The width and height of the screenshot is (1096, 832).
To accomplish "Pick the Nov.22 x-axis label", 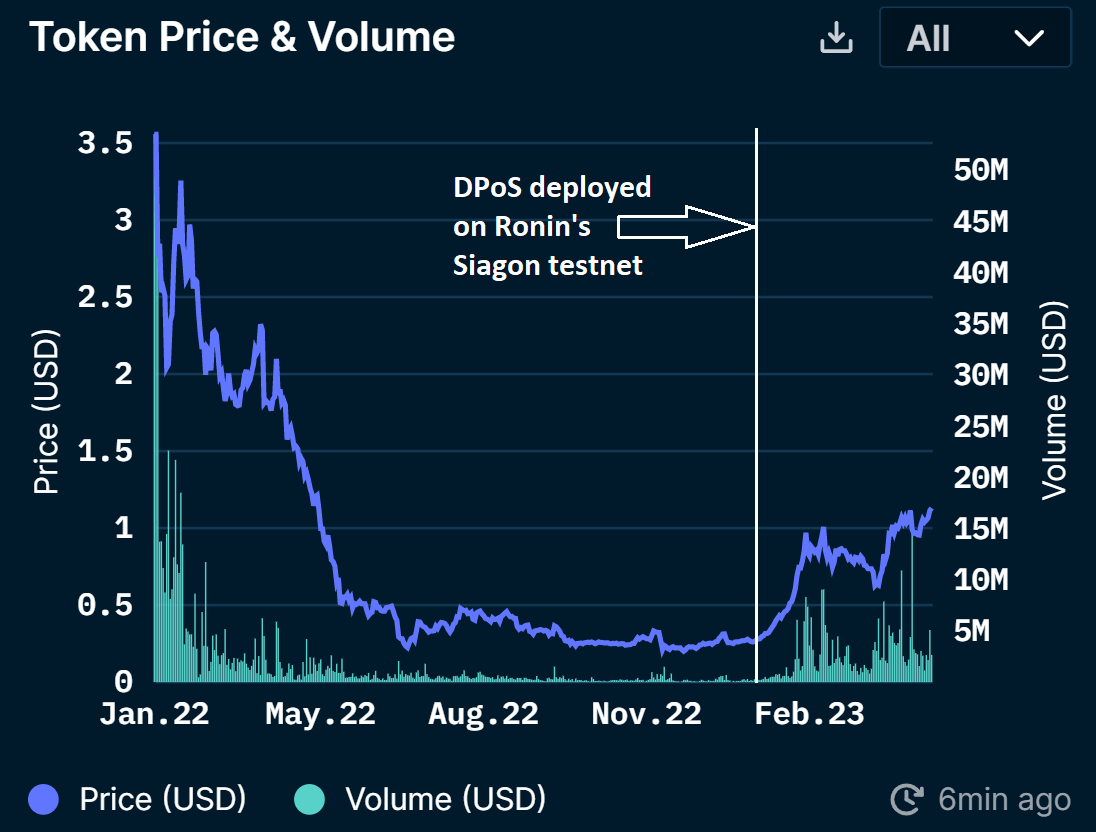I will pos(647,713).
